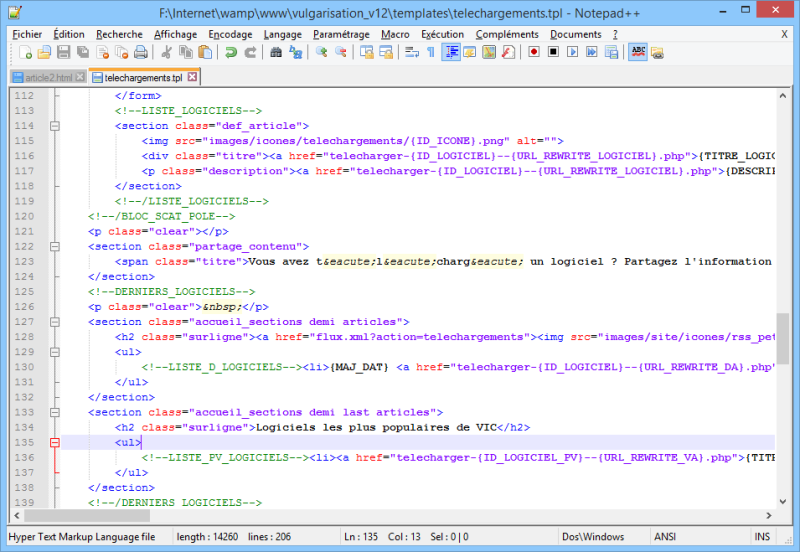Redo the last undone action
Screen dimensions: 800x552
(x=250, y=52)
